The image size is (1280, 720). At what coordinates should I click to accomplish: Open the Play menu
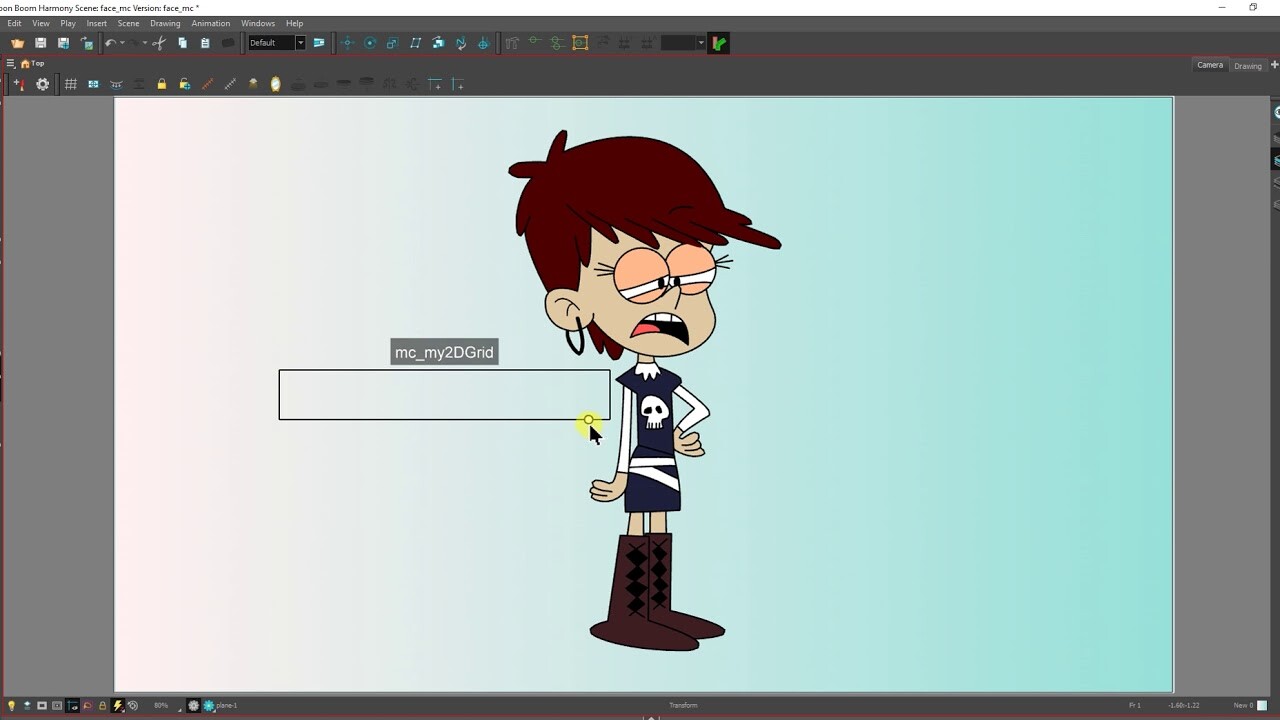click(x=68, y=23)
